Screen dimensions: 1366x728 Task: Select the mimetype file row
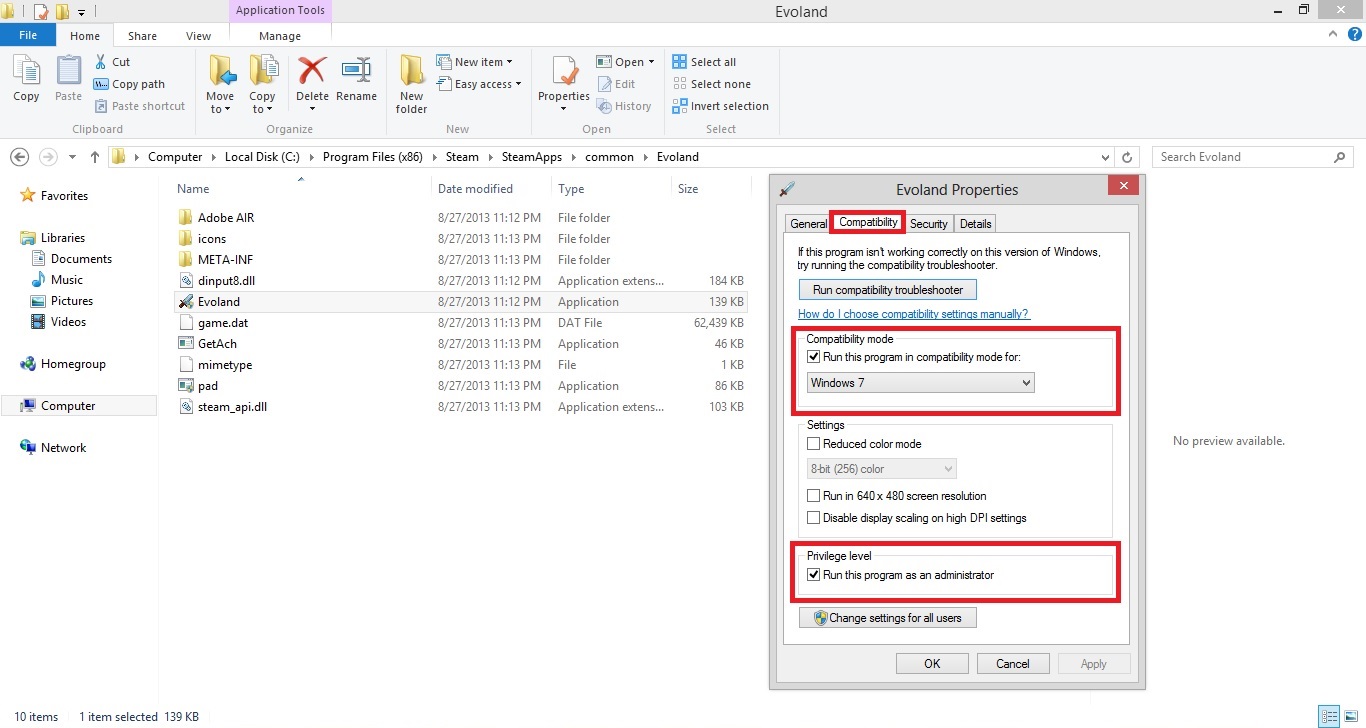click(x=460, y=365)
